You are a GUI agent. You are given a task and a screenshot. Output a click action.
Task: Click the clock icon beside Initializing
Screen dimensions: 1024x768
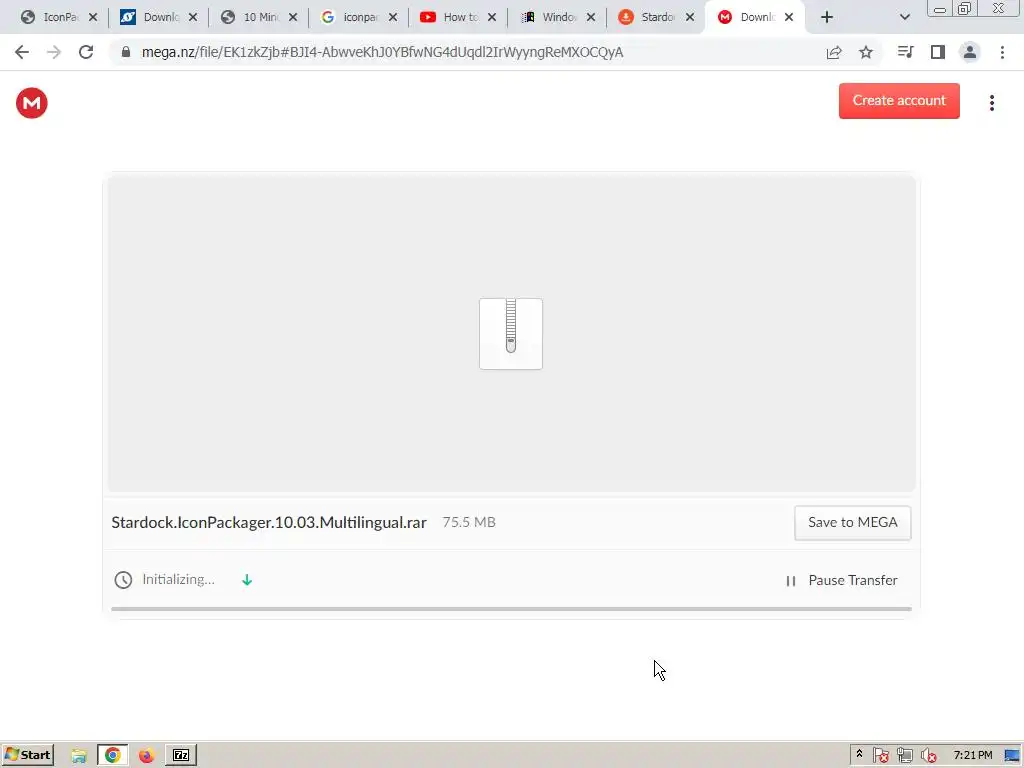pyautogui.click(x=123, y=580)
